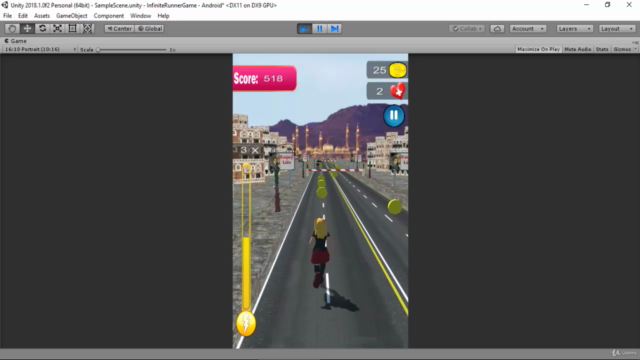Click the in-game blue pause button
Image resolution: width=640 pixels, height=360 pixels.
(x=394, y=116)
